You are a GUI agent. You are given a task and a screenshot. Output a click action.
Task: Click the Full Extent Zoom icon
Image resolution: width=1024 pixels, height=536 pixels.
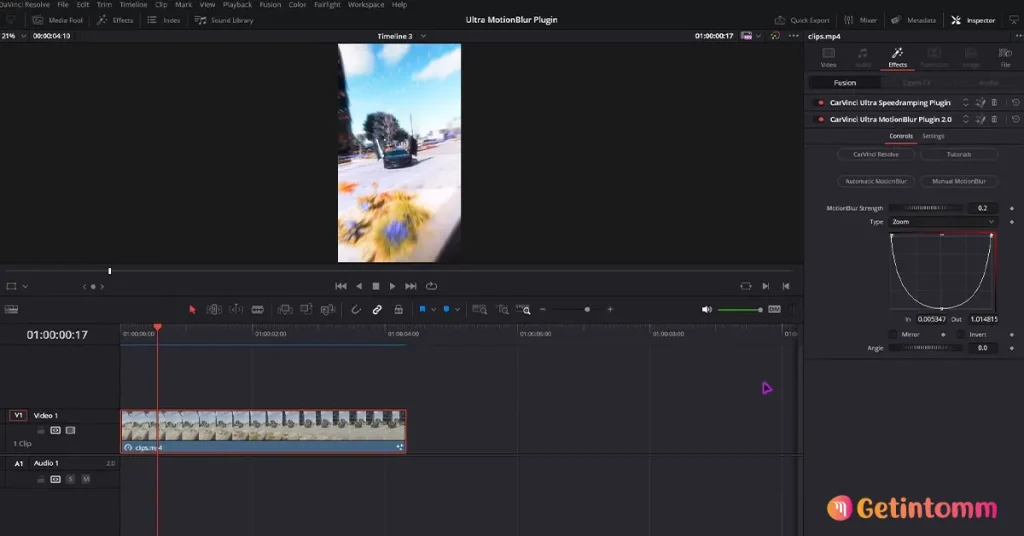[479, 309]
